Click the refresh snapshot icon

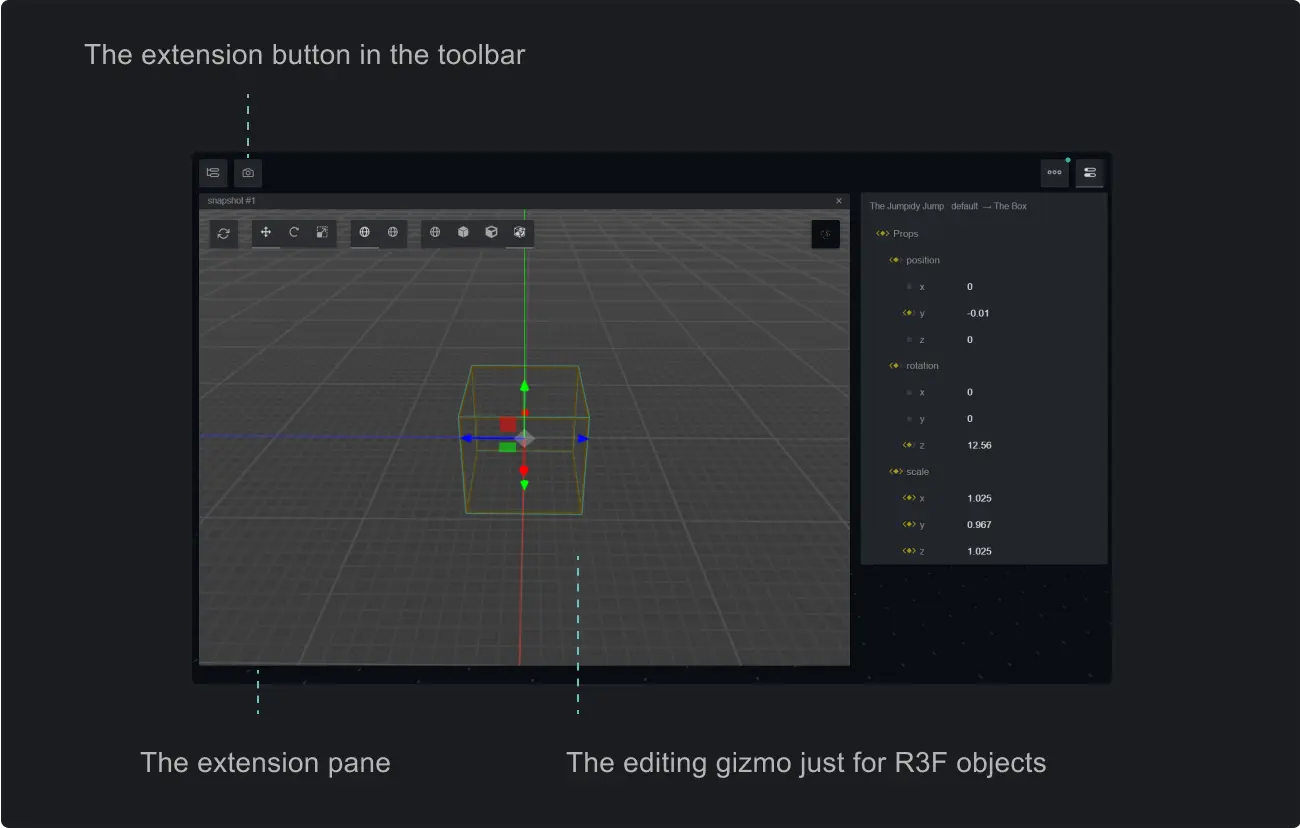pyautogui.click(x=224, y=233)
